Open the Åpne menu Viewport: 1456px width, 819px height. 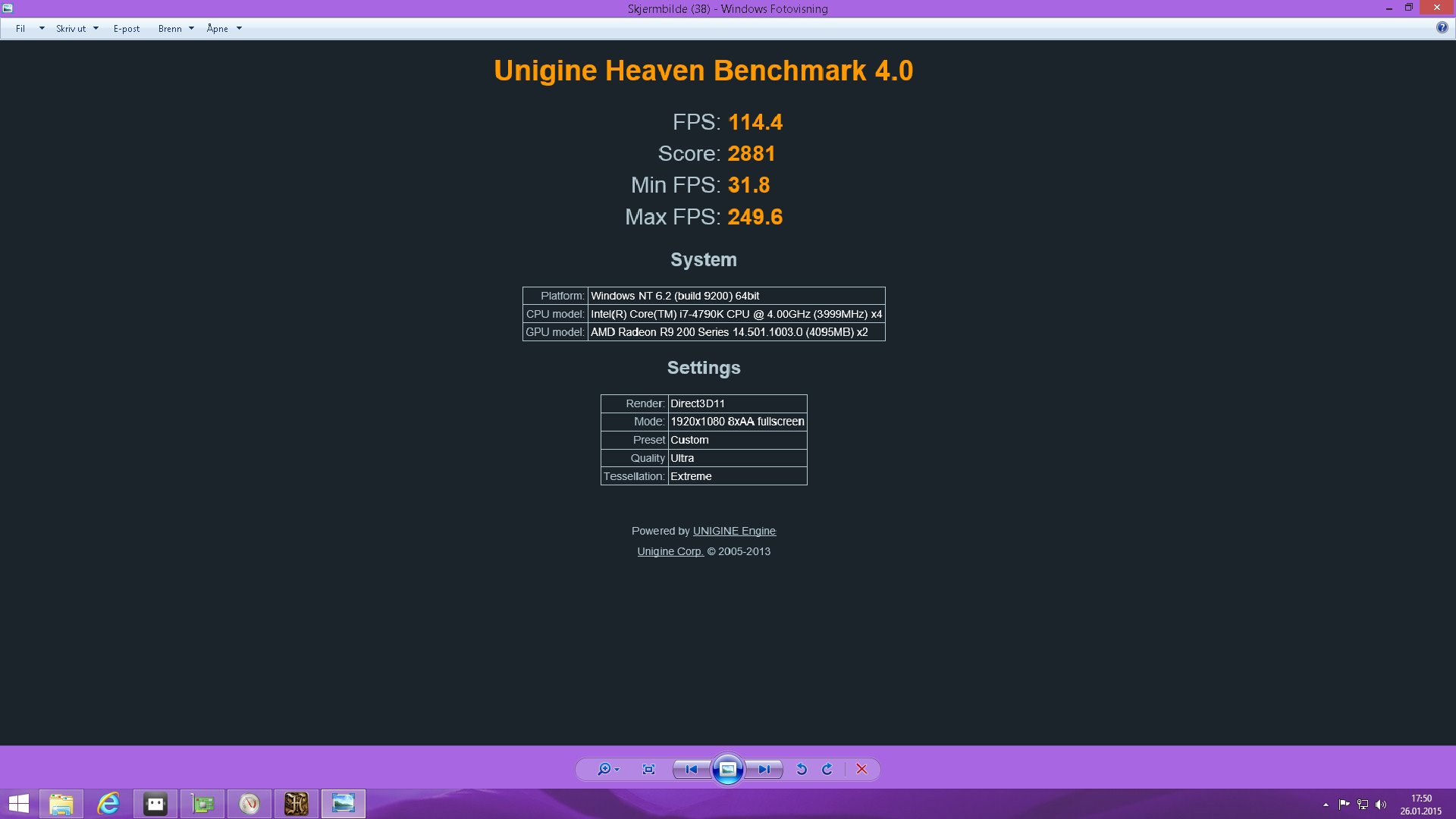218,29
